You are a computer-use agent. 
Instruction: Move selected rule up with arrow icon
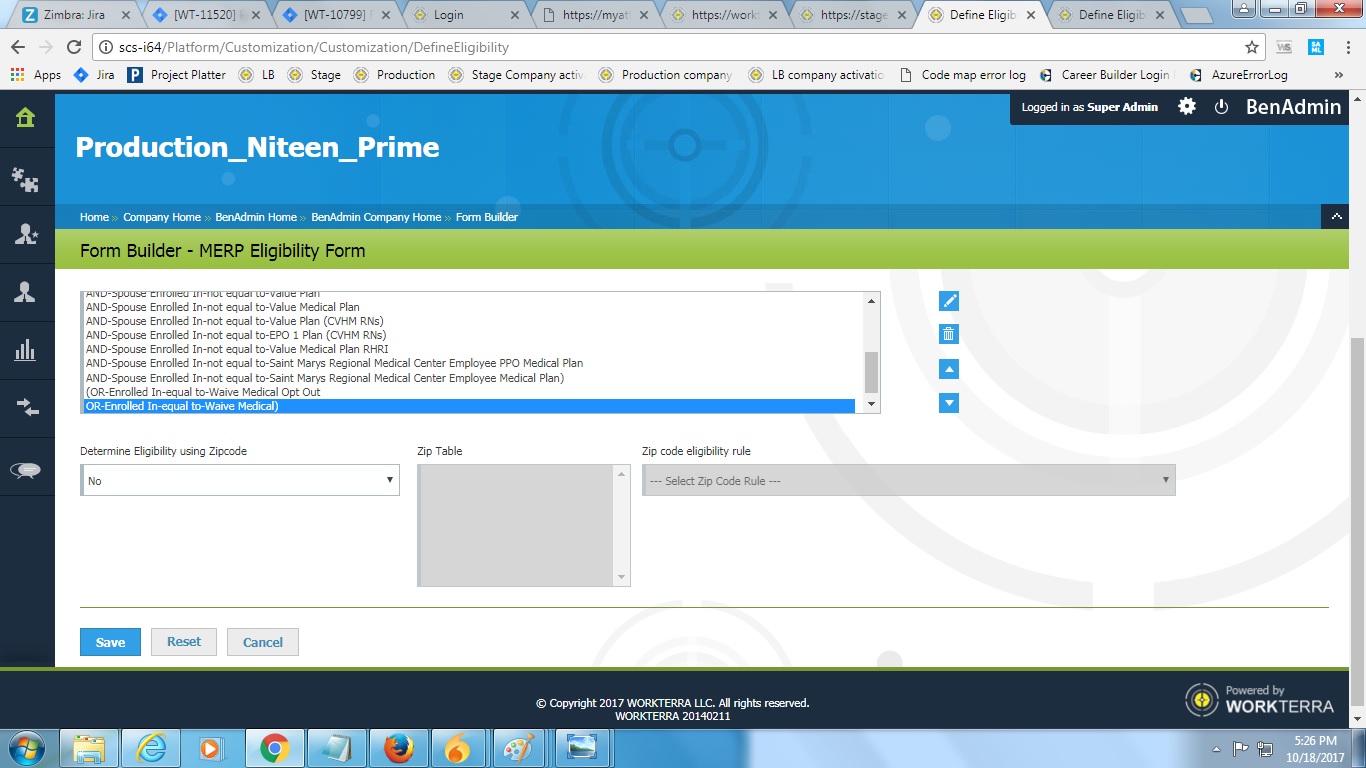[x=949, y=369]
